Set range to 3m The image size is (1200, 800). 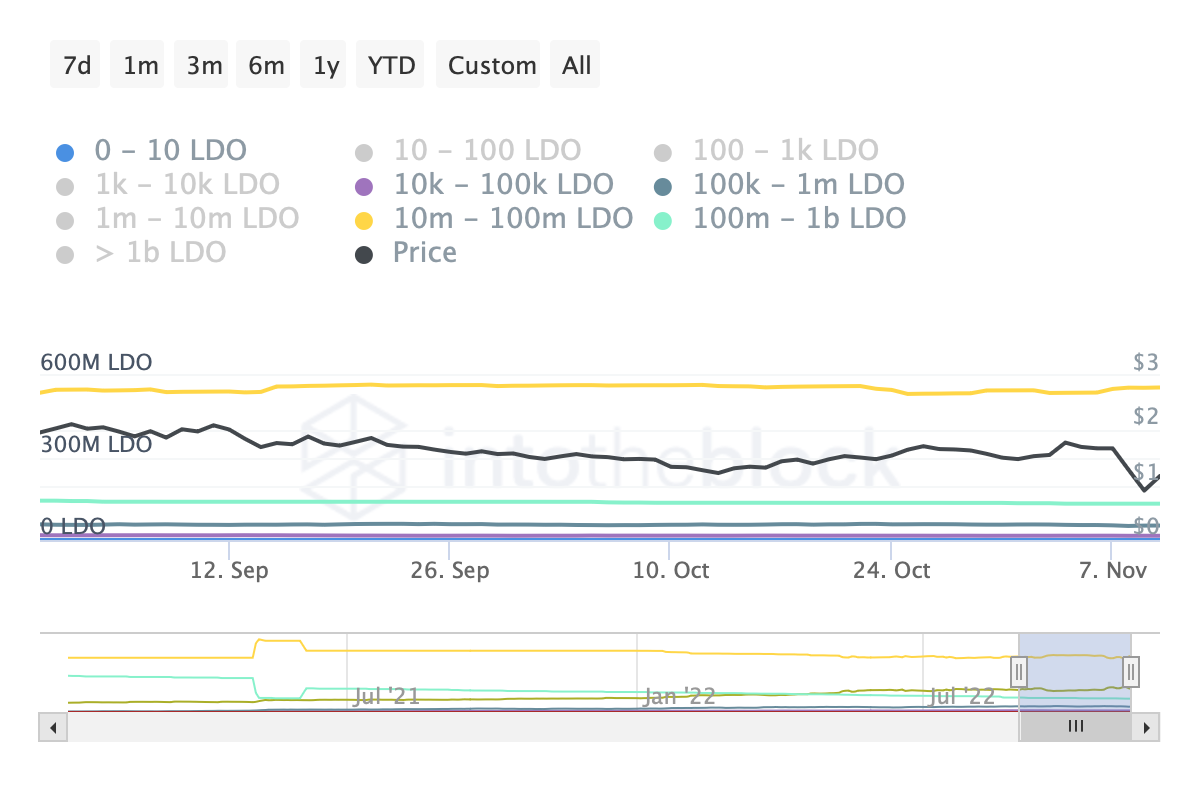204,66
